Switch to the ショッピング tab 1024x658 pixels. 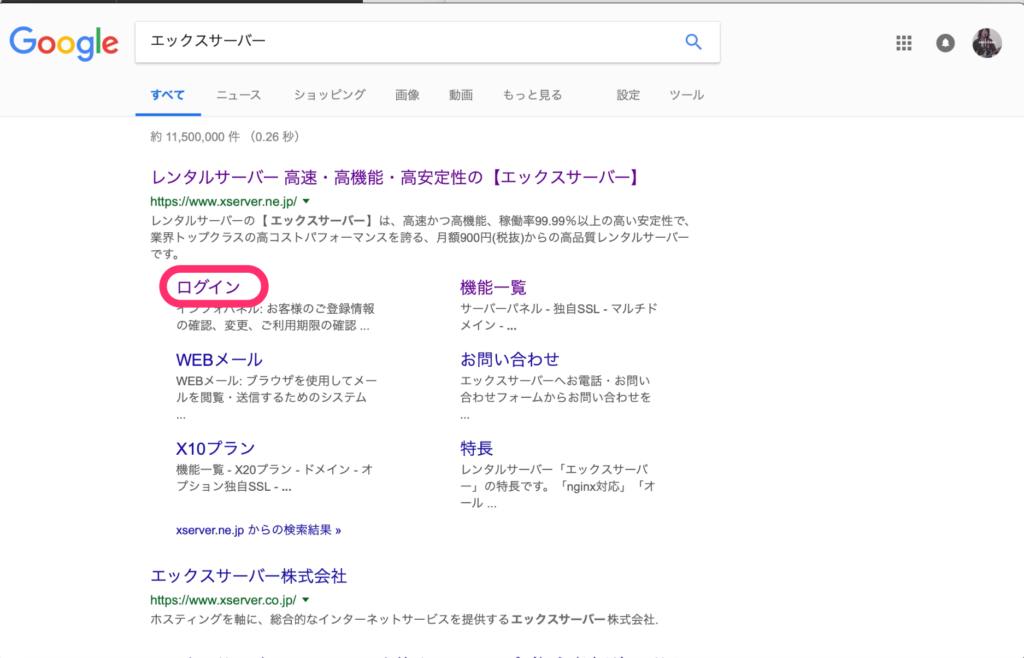point(329,95)
